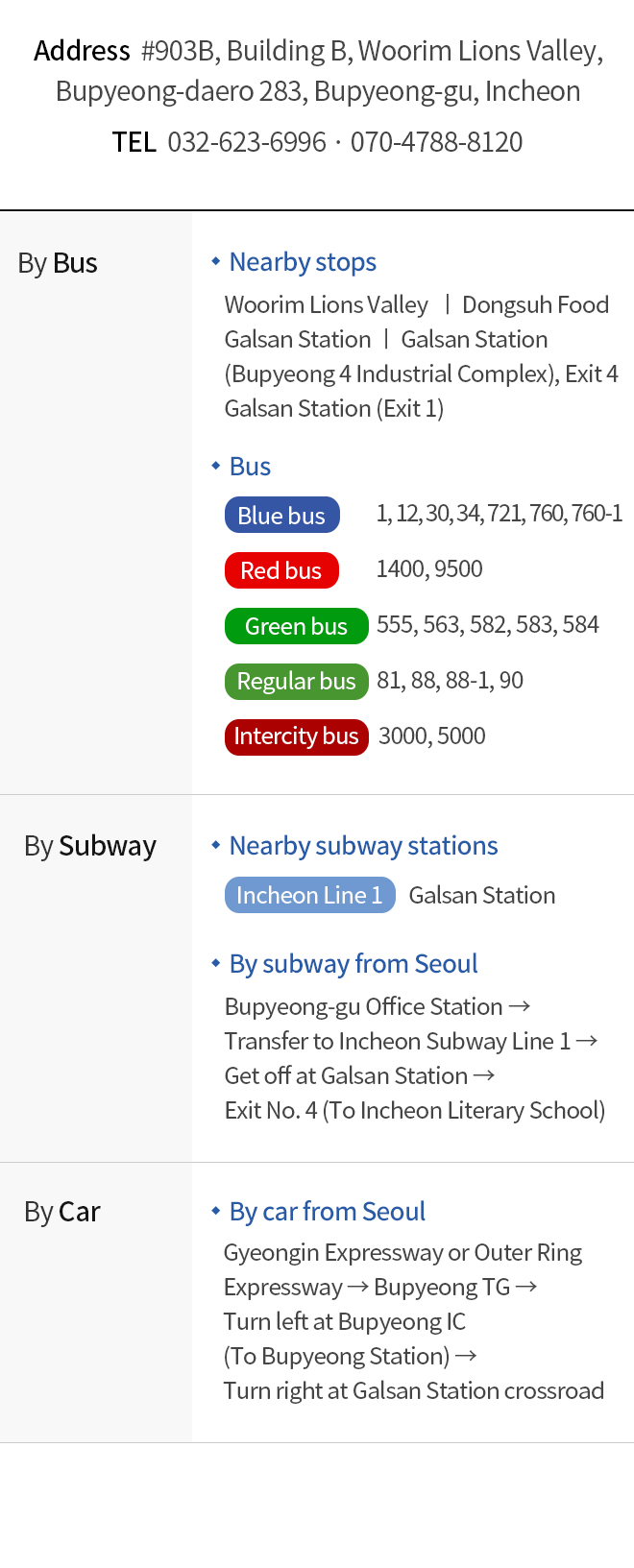The width and height of the screenshot is (634, 1568).
Task: Click the diamond bullet beside Bus heading
Action: 216,466
